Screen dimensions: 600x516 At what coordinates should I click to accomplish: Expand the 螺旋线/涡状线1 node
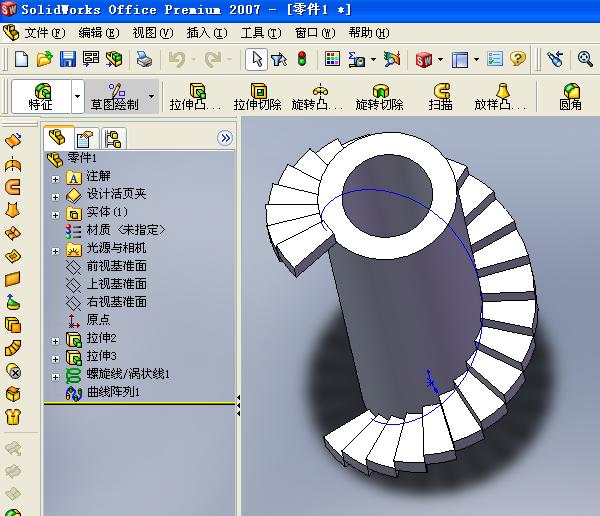click(x=55, y=377)
